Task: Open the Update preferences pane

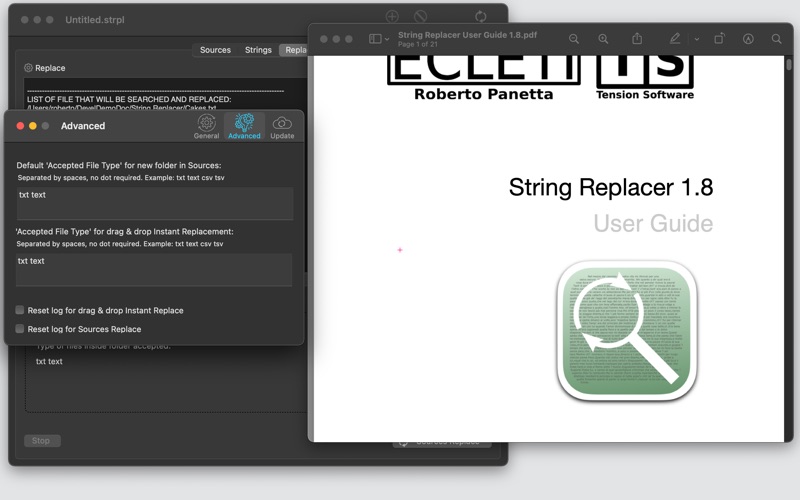Action: point(282,127)
